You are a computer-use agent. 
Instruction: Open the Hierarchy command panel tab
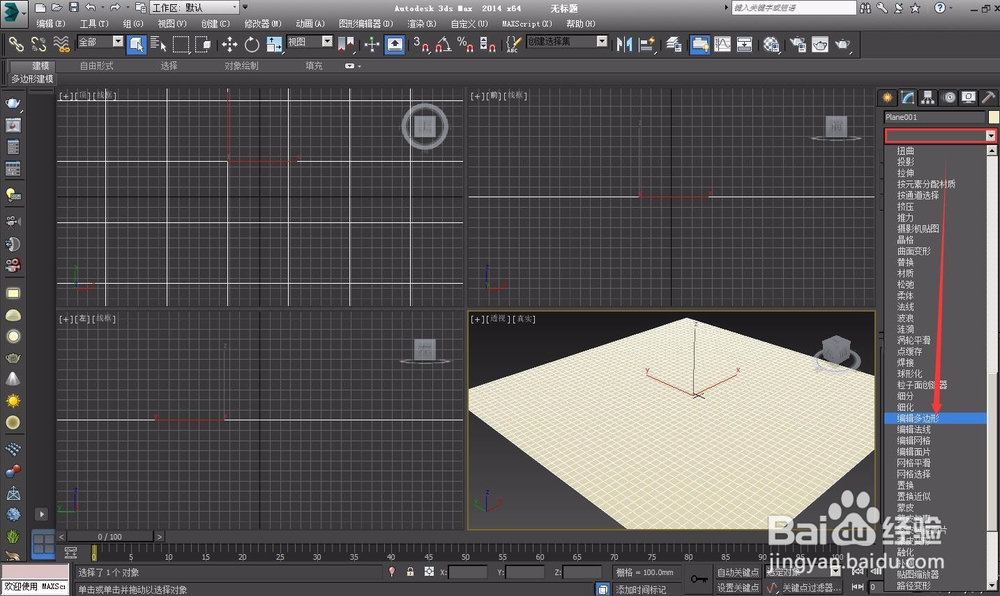[x=927, y=98]
